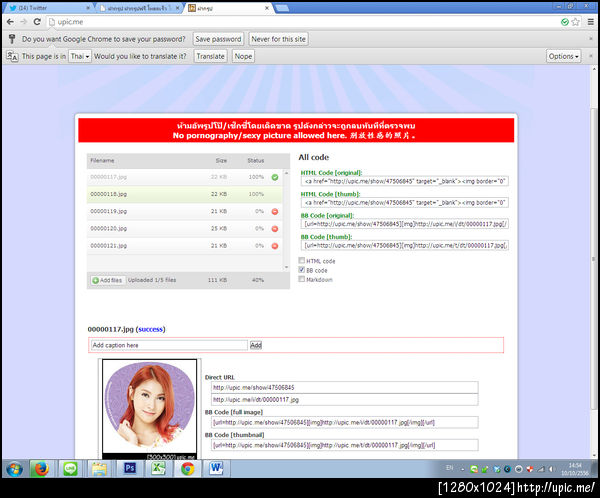The width and height of the screenshot is (600, 498).
Task: Click Save password button
Action: click(x=218, y=39)
